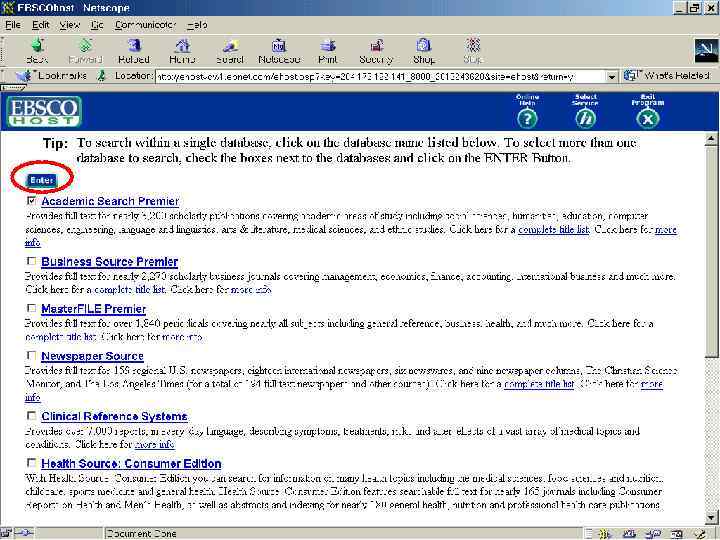Click the vertical scrollbar up arrow

click(711, 140)
